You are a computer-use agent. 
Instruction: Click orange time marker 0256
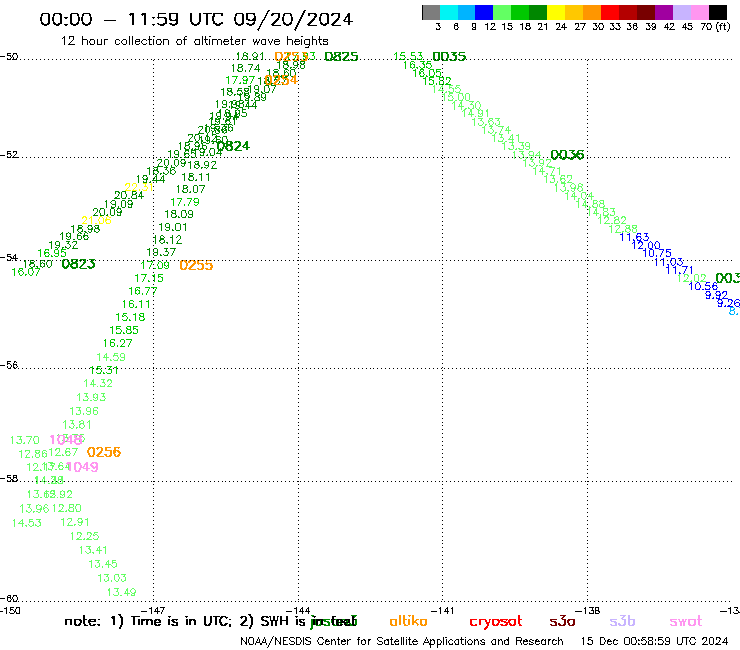pos(104,452)
